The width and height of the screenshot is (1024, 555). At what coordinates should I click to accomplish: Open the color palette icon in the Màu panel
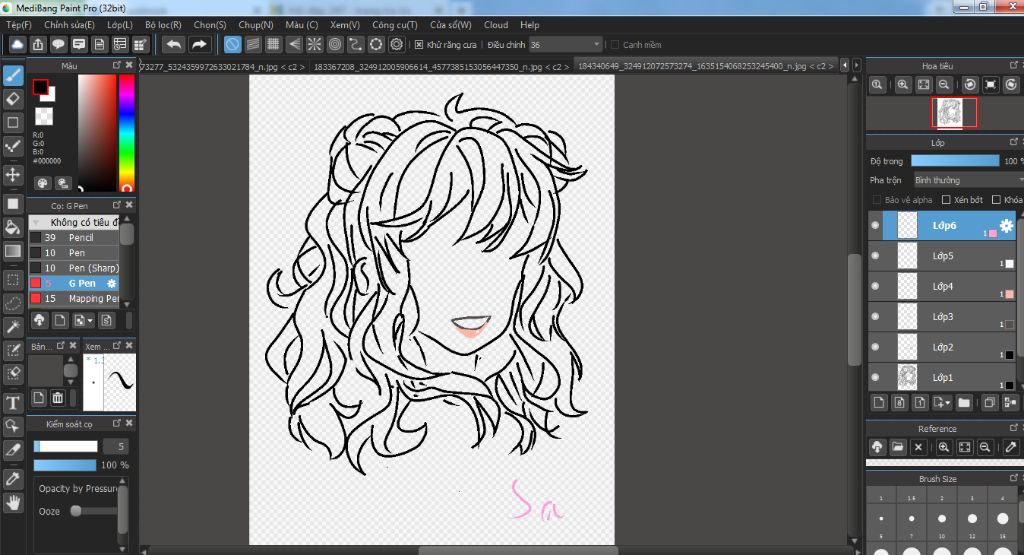click(x=42, y=183)
